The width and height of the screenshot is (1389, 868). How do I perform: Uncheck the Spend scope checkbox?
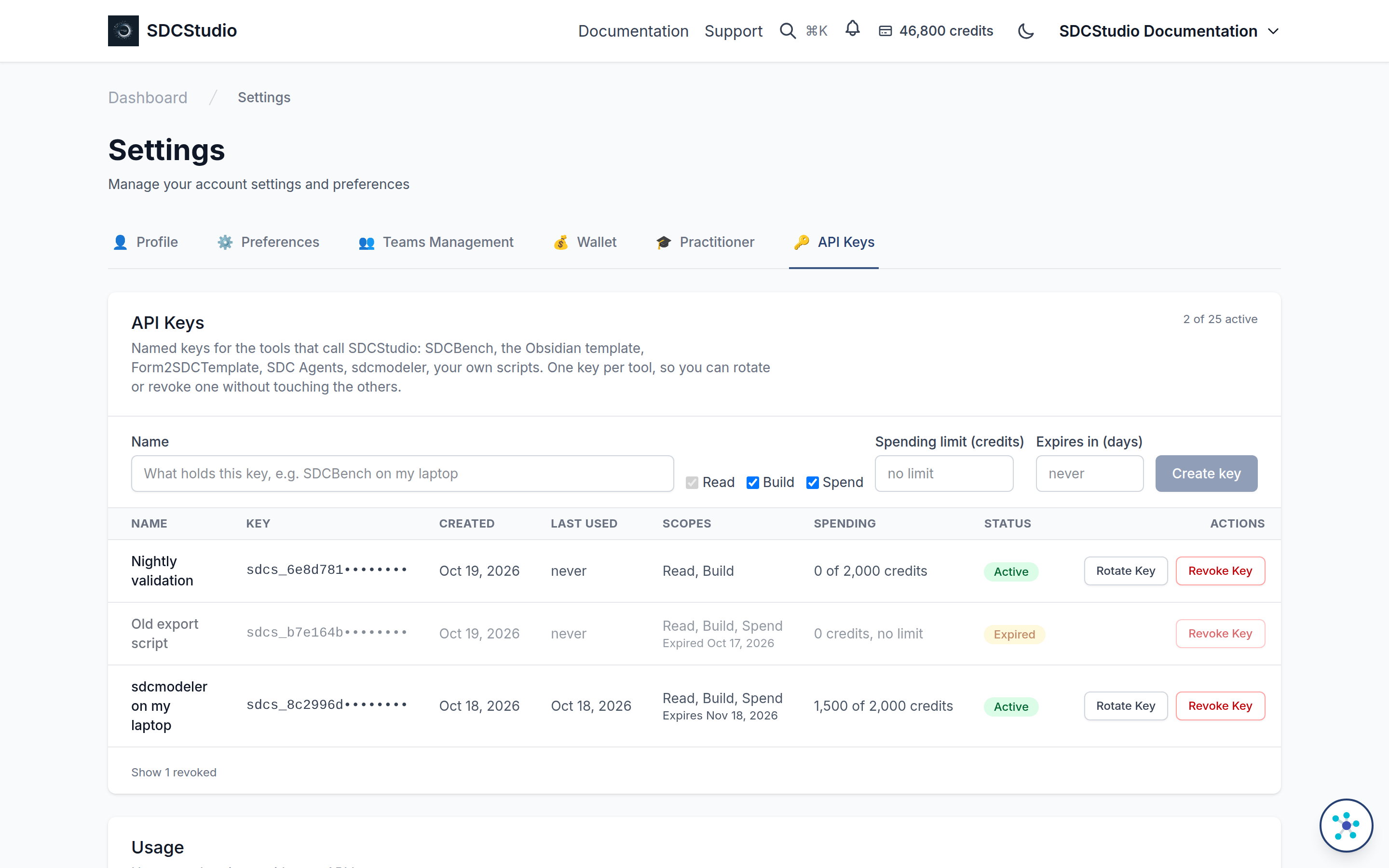click(812, 482)
